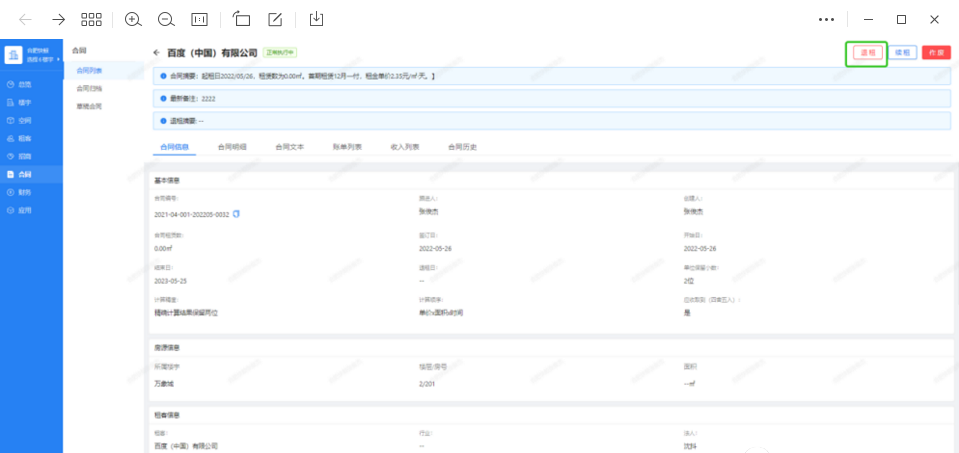Show image at actual size (1:1)
This screenshot has width=959, height=453.
(200, 19)
